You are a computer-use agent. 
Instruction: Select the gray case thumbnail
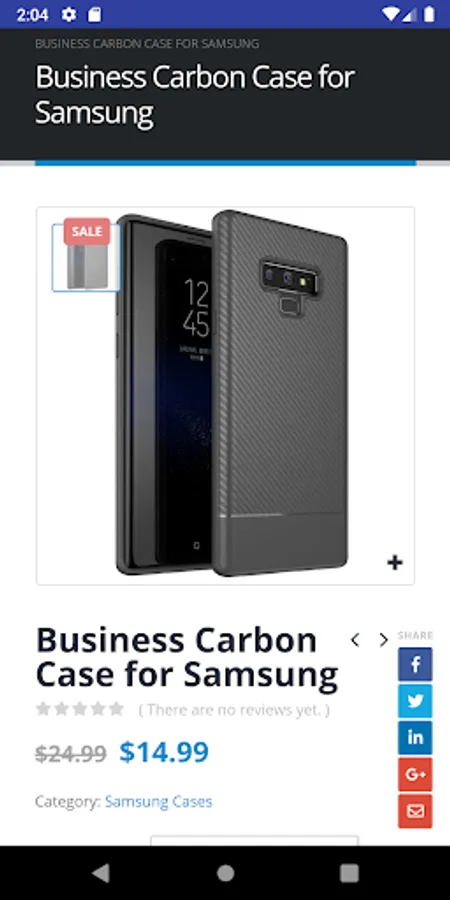point(86,258)
